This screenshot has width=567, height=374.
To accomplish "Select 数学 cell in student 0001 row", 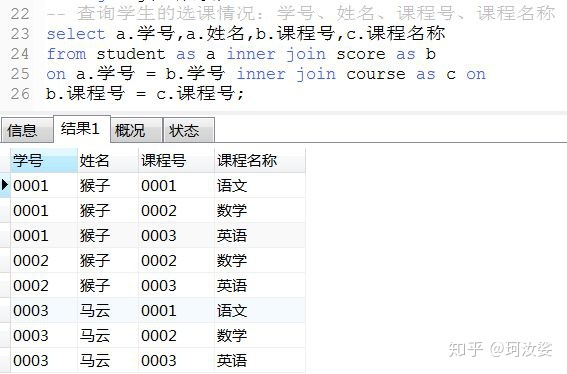I will [260, 211].
